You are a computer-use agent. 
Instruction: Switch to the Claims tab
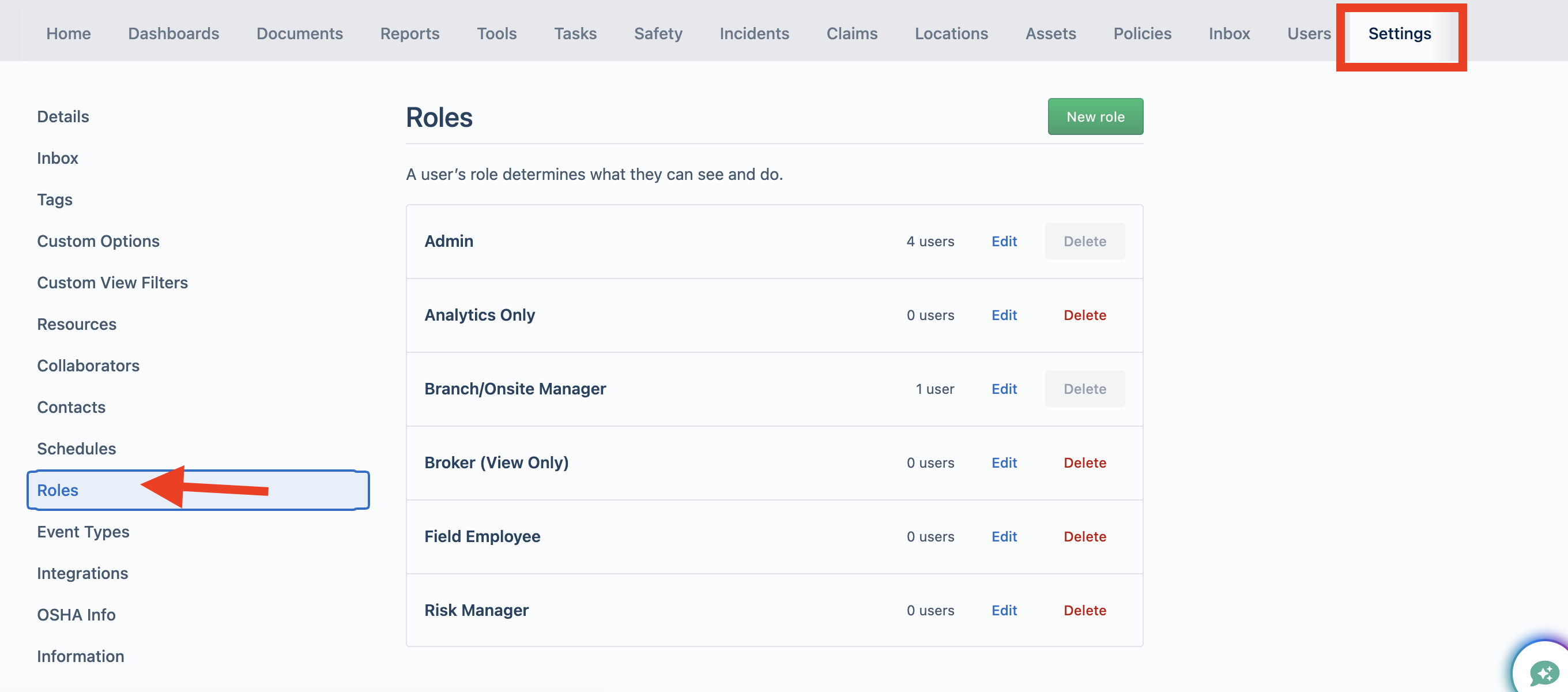851,33
